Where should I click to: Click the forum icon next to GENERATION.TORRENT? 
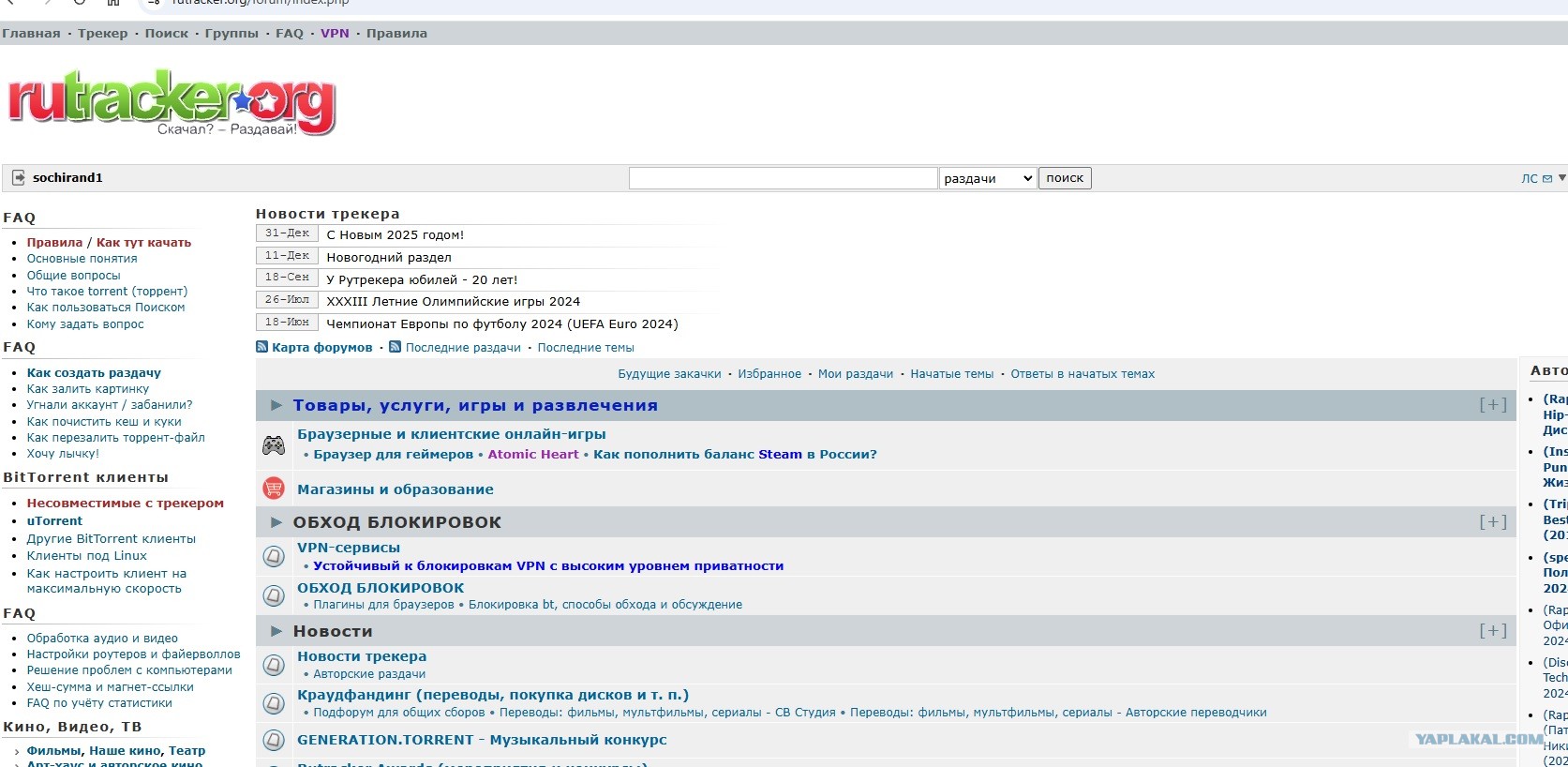[274, 741]
